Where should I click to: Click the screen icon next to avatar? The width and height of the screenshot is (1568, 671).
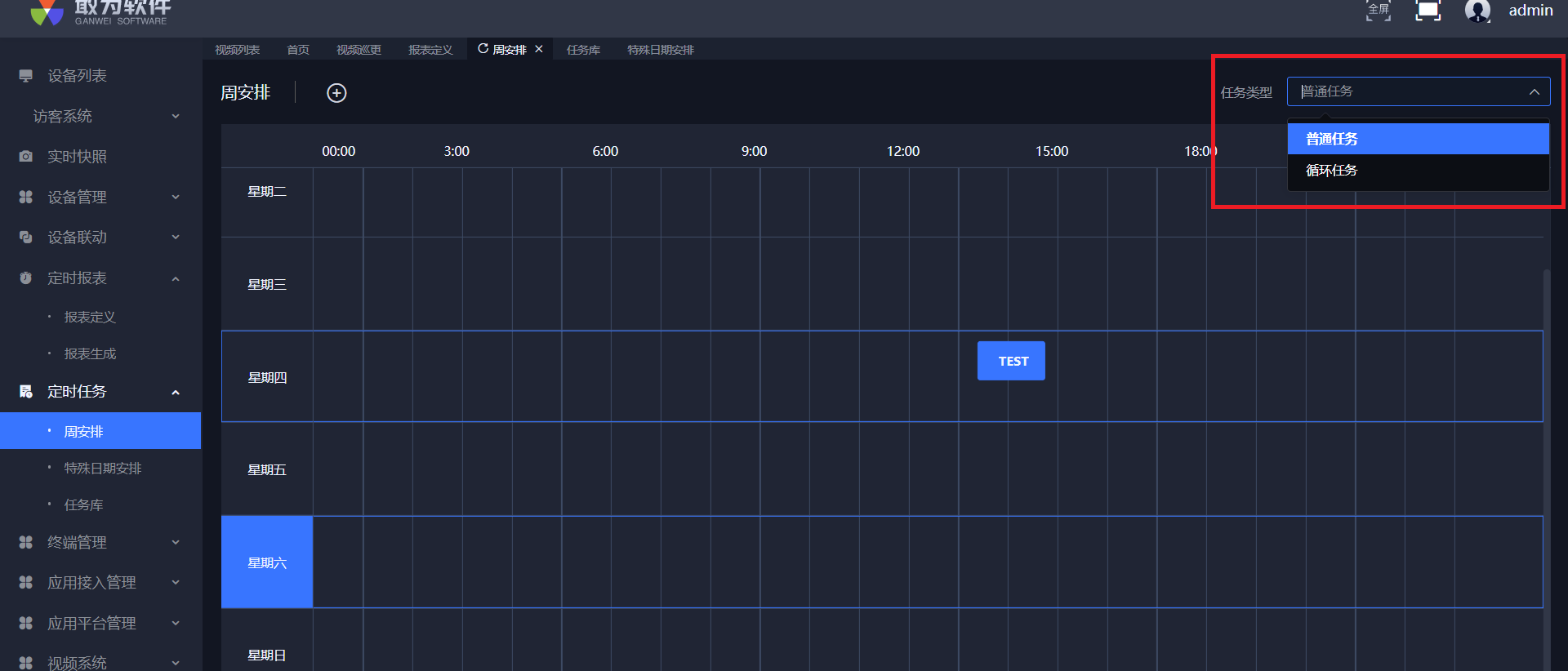click(1428, 11)
